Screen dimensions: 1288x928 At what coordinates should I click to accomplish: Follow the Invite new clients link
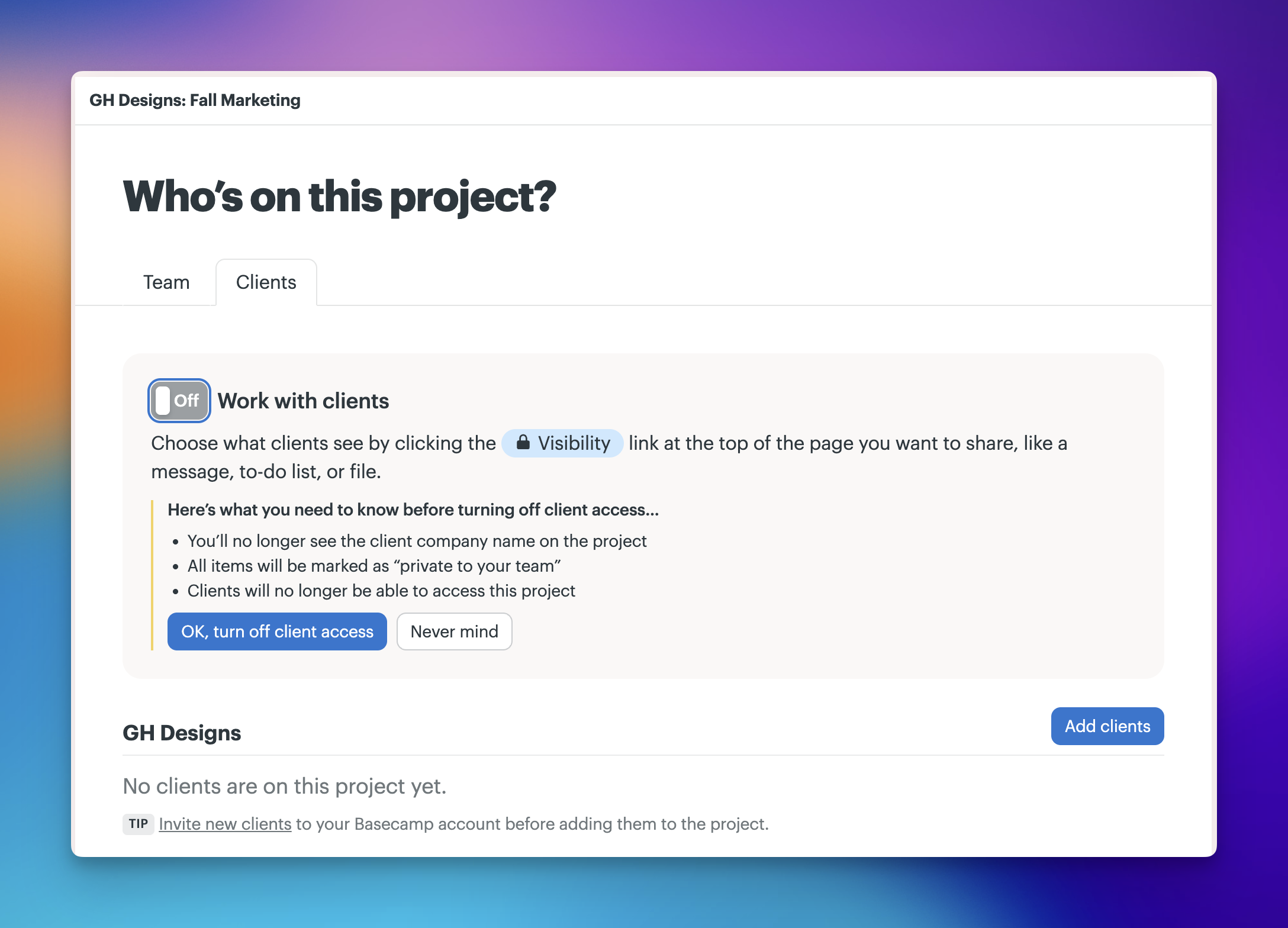click(225, 824)
